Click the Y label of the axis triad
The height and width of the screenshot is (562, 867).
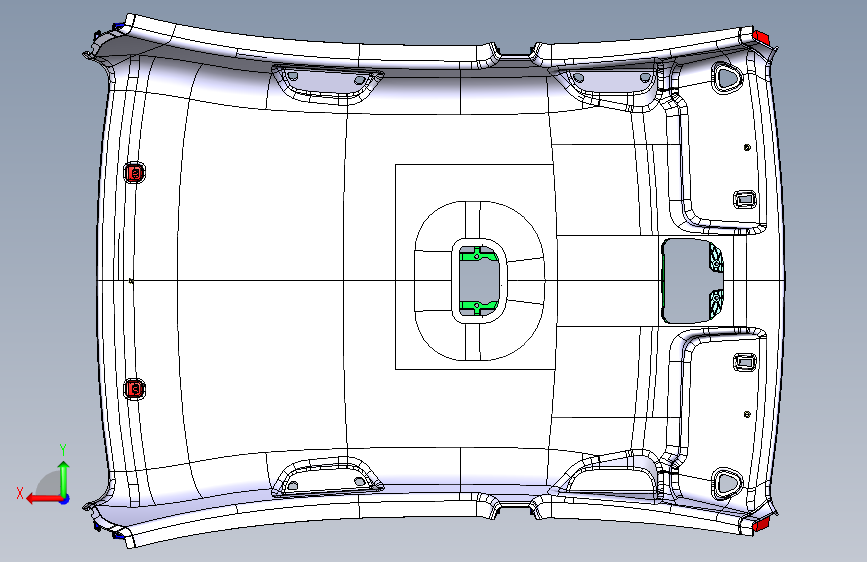click(63, 450)
